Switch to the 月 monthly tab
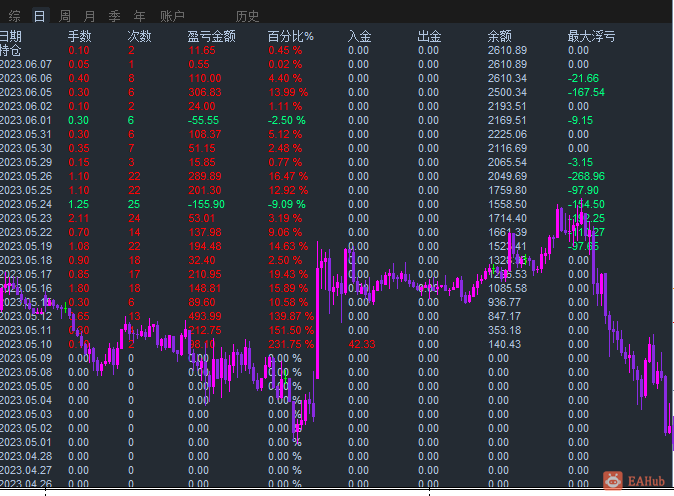The image size is (674, 496). tap(90, 16)
